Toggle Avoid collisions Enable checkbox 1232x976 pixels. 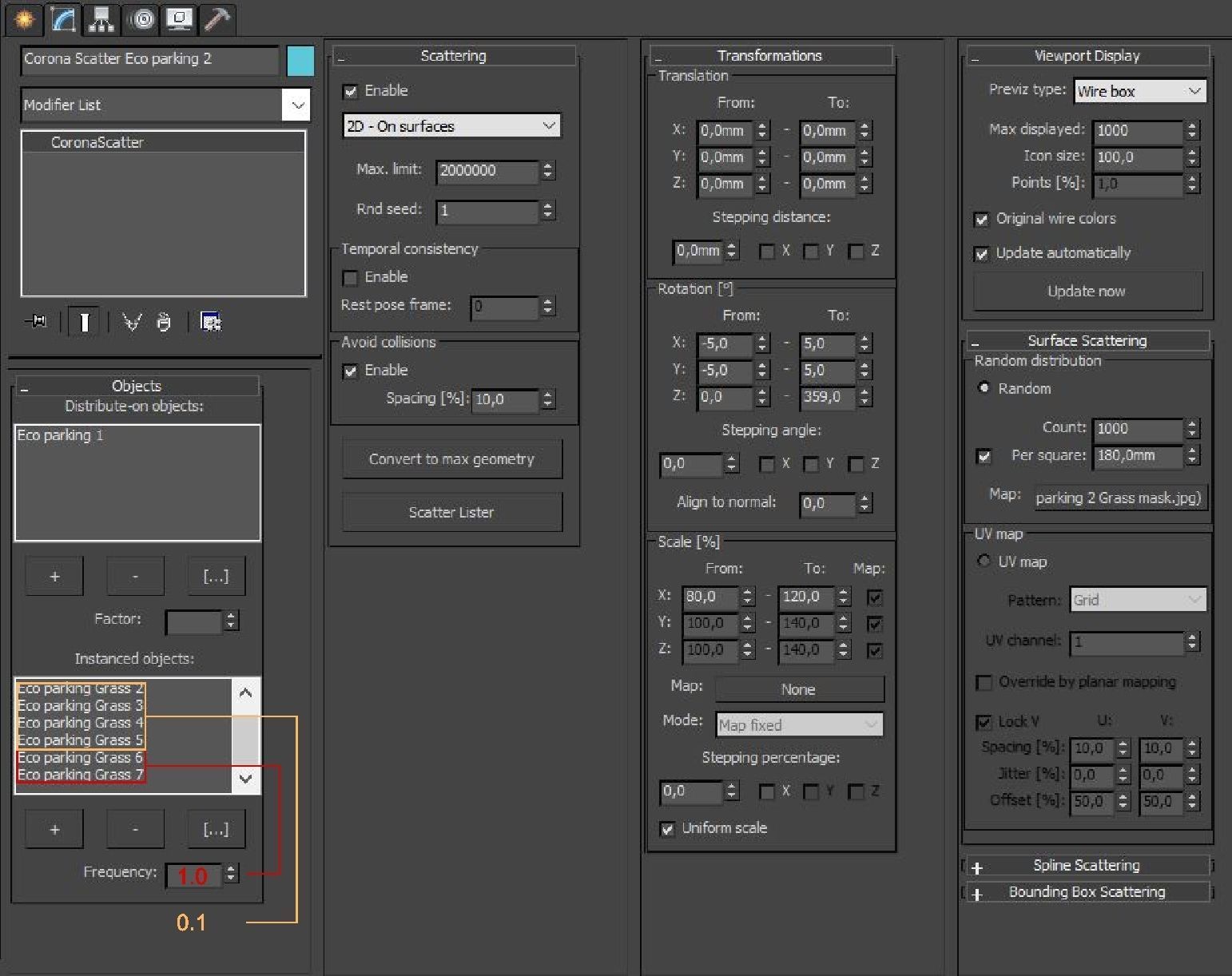350,371
